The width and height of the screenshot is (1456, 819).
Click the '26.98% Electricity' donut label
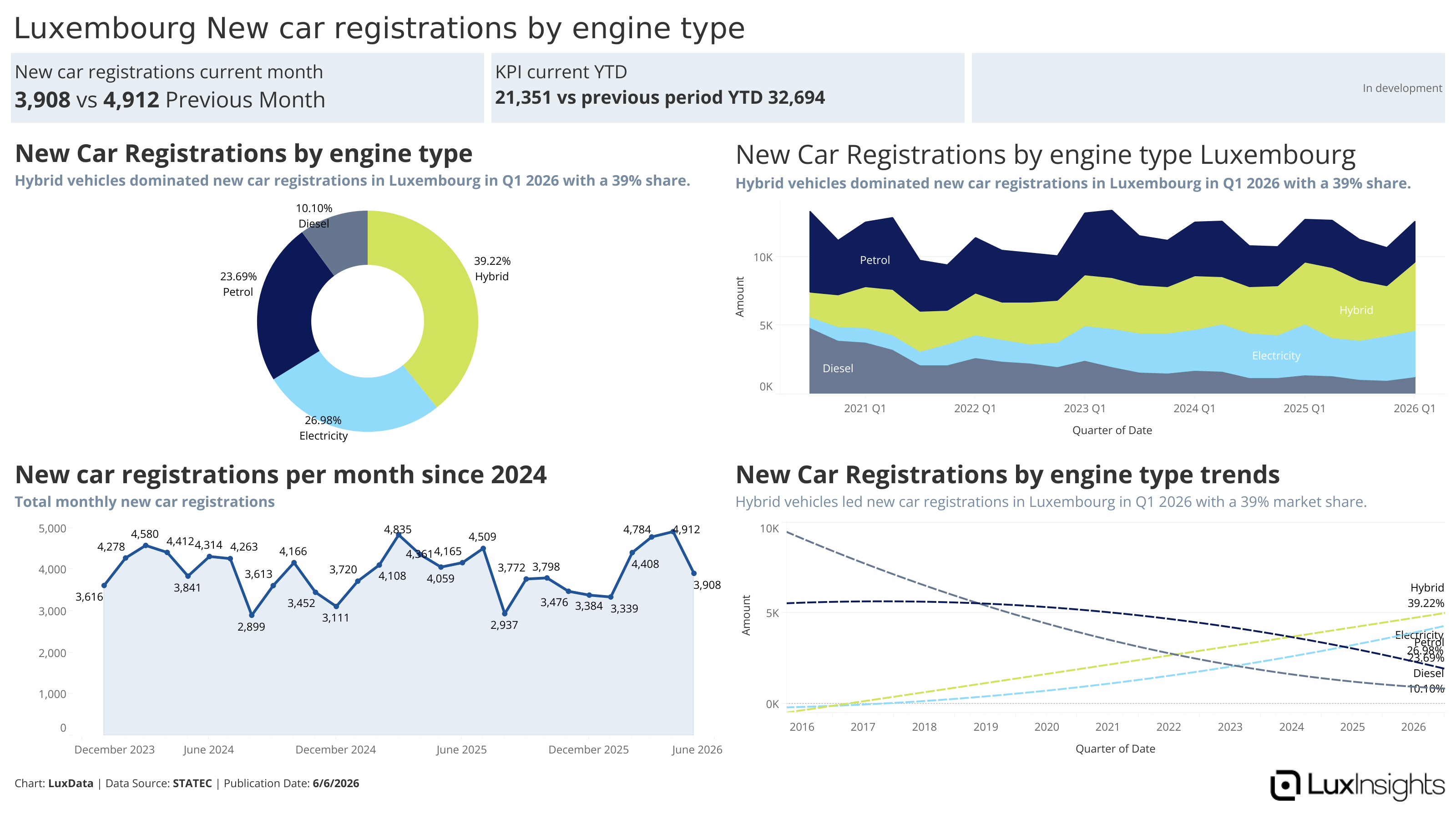tap(324, 428)
